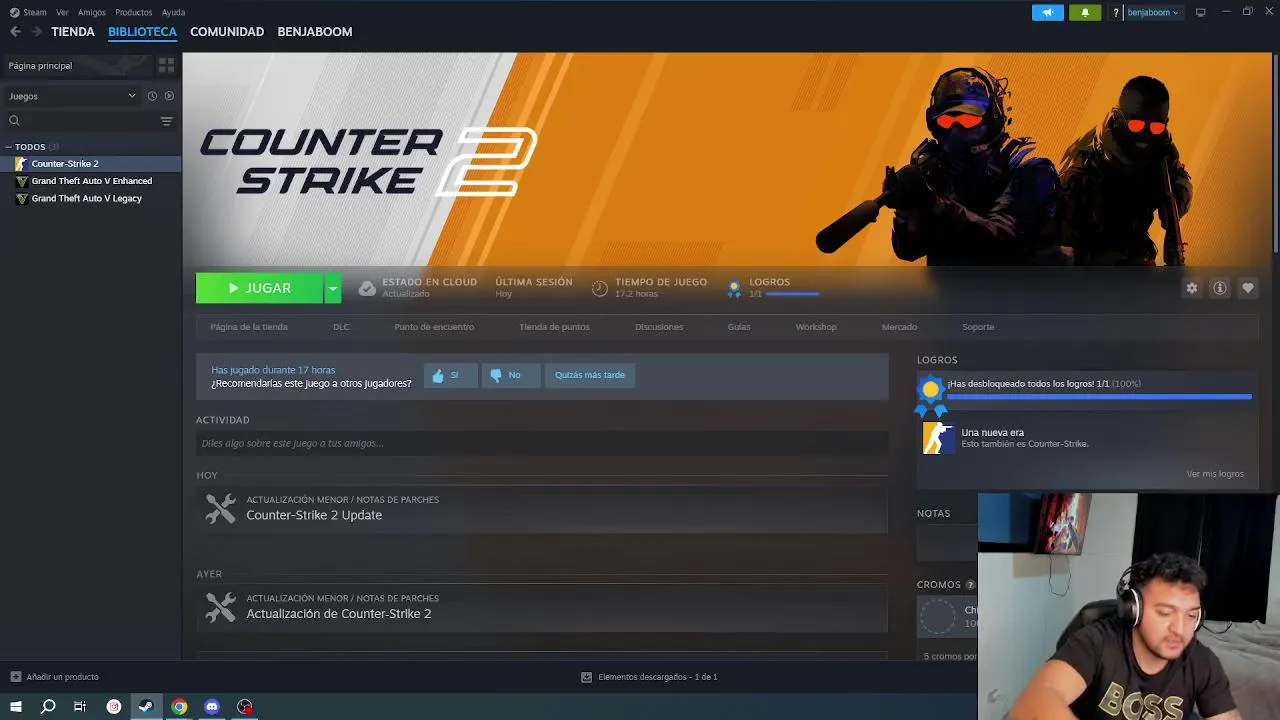Add Counter-Strike 2 to favorites heart icon
Viewport: 1280px width, 720px height.
1248,288
